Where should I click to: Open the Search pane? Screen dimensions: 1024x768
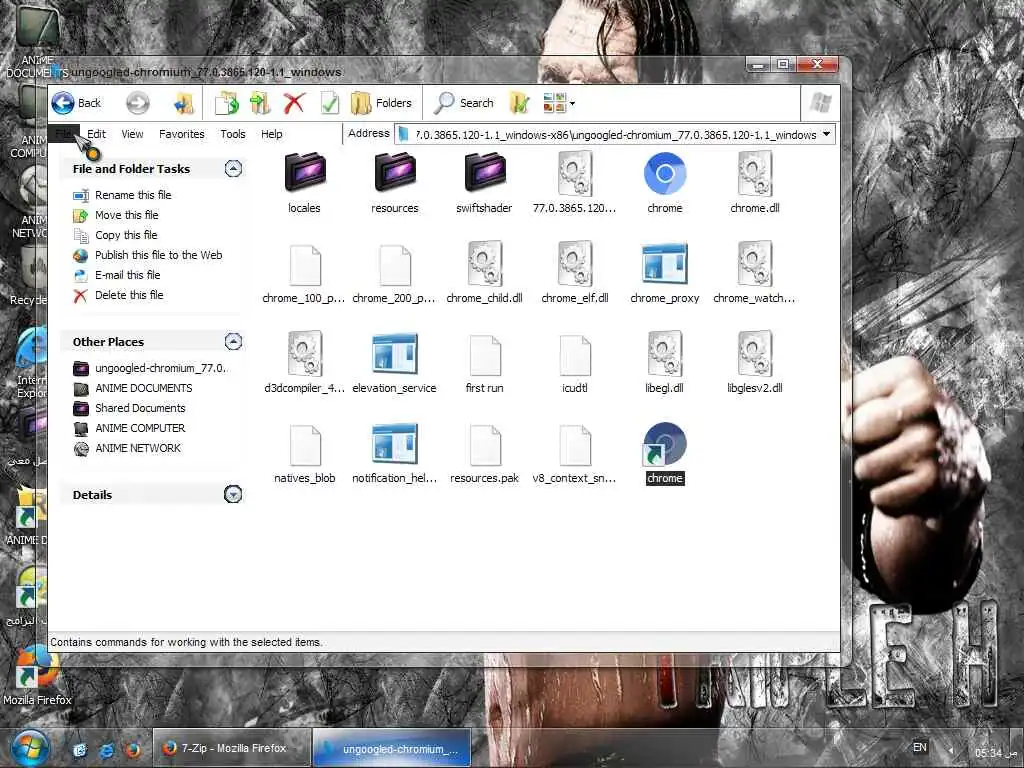point(464,103)
